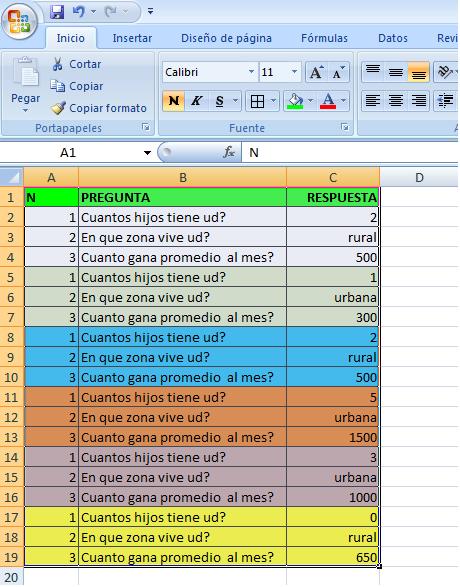The image size is (460, 587).
Task: Click Cortar to cut the selection
Action: [x=77, y=64]
